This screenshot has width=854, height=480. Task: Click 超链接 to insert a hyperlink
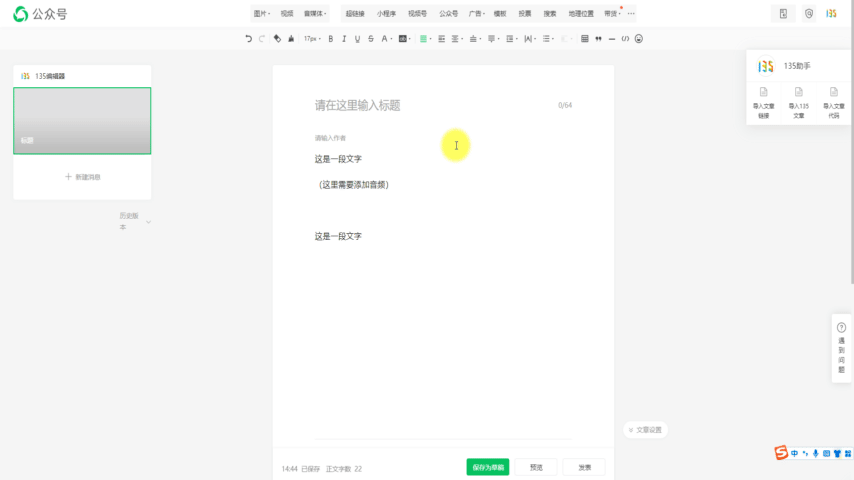pos(355,14)
